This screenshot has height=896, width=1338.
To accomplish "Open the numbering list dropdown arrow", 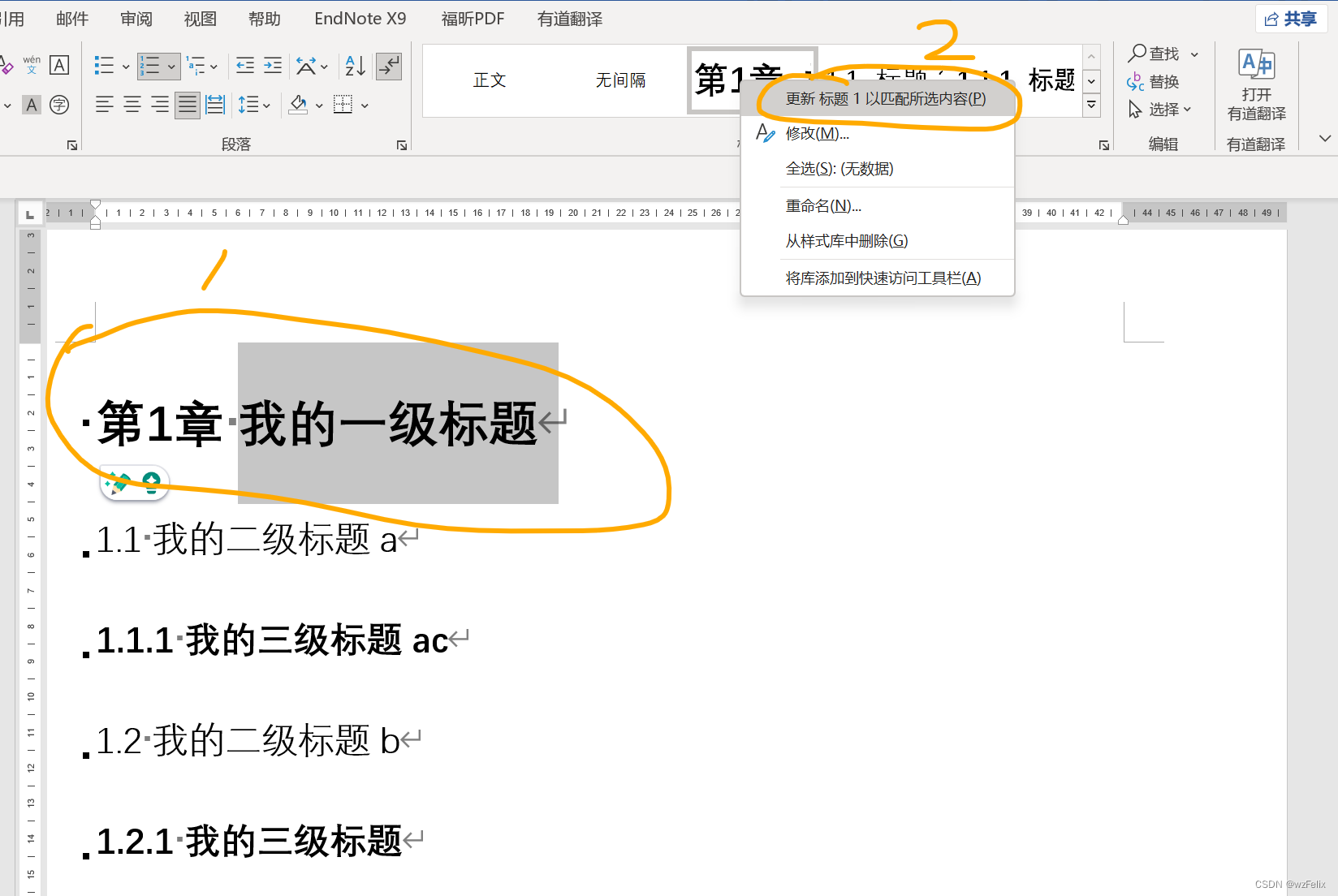I will pyautogui.click(x=171, y=67).
